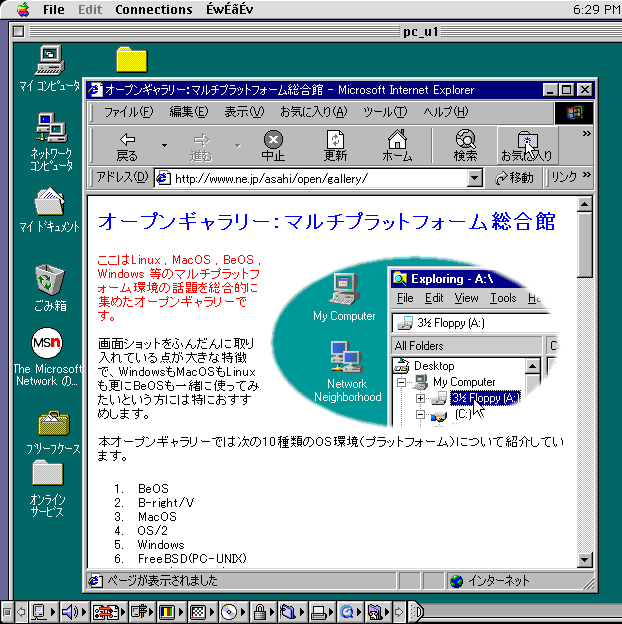
Task: Open the ごみ箱 recycle bin desktop icon
Action: [x=49, y=285]
